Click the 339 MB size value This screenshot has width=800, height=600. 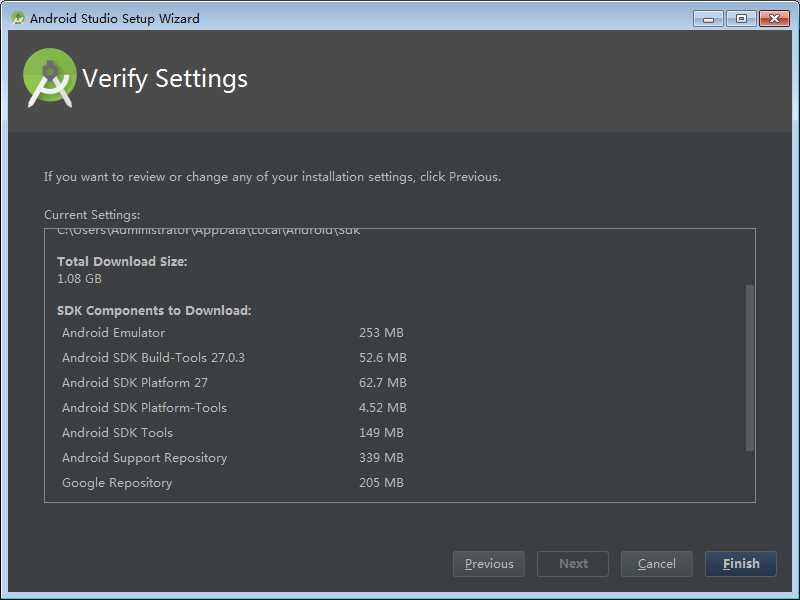(x=381, y=458)
